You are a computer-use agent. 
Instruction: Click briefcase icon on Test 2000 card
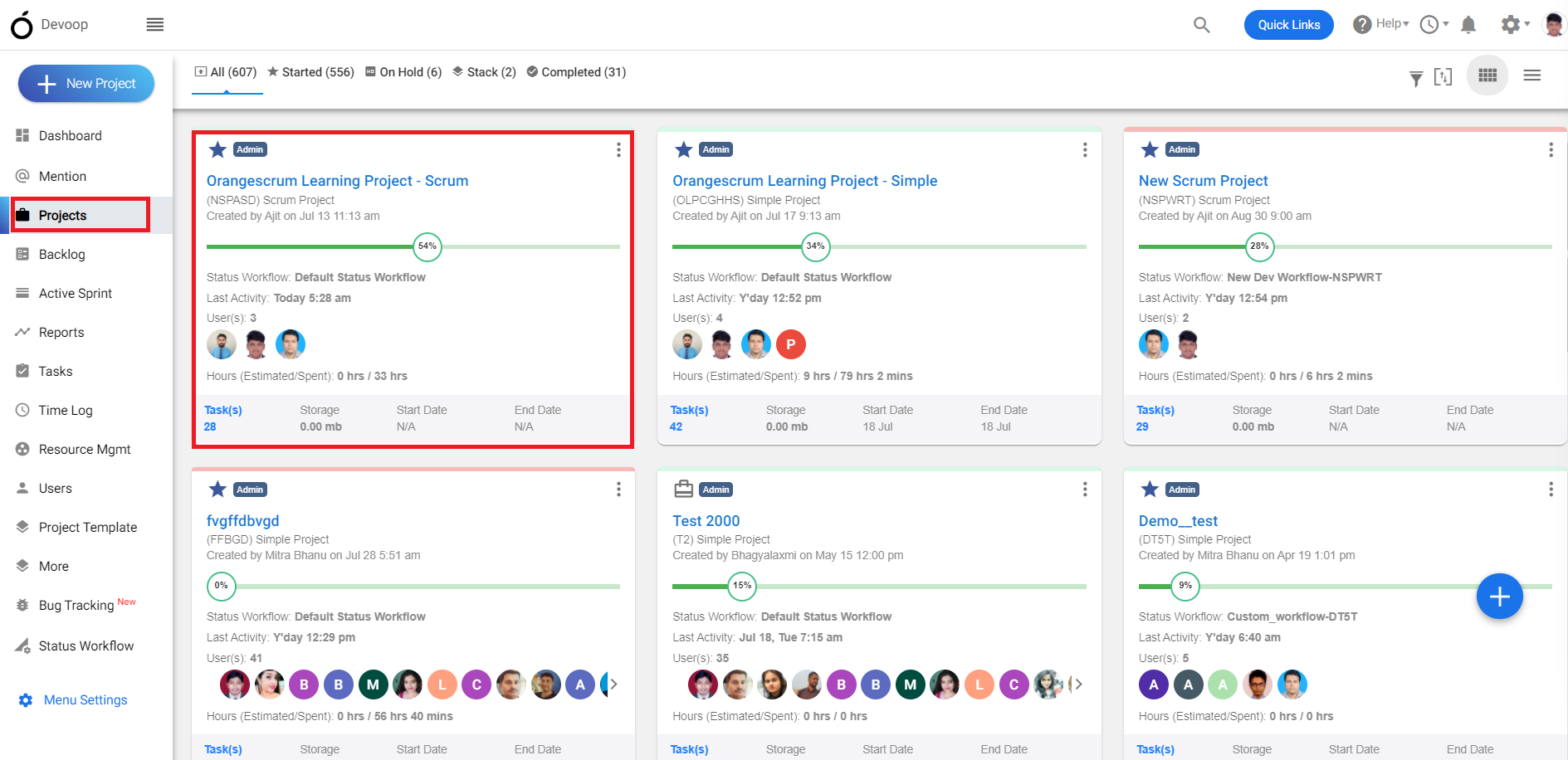[683, 490]
